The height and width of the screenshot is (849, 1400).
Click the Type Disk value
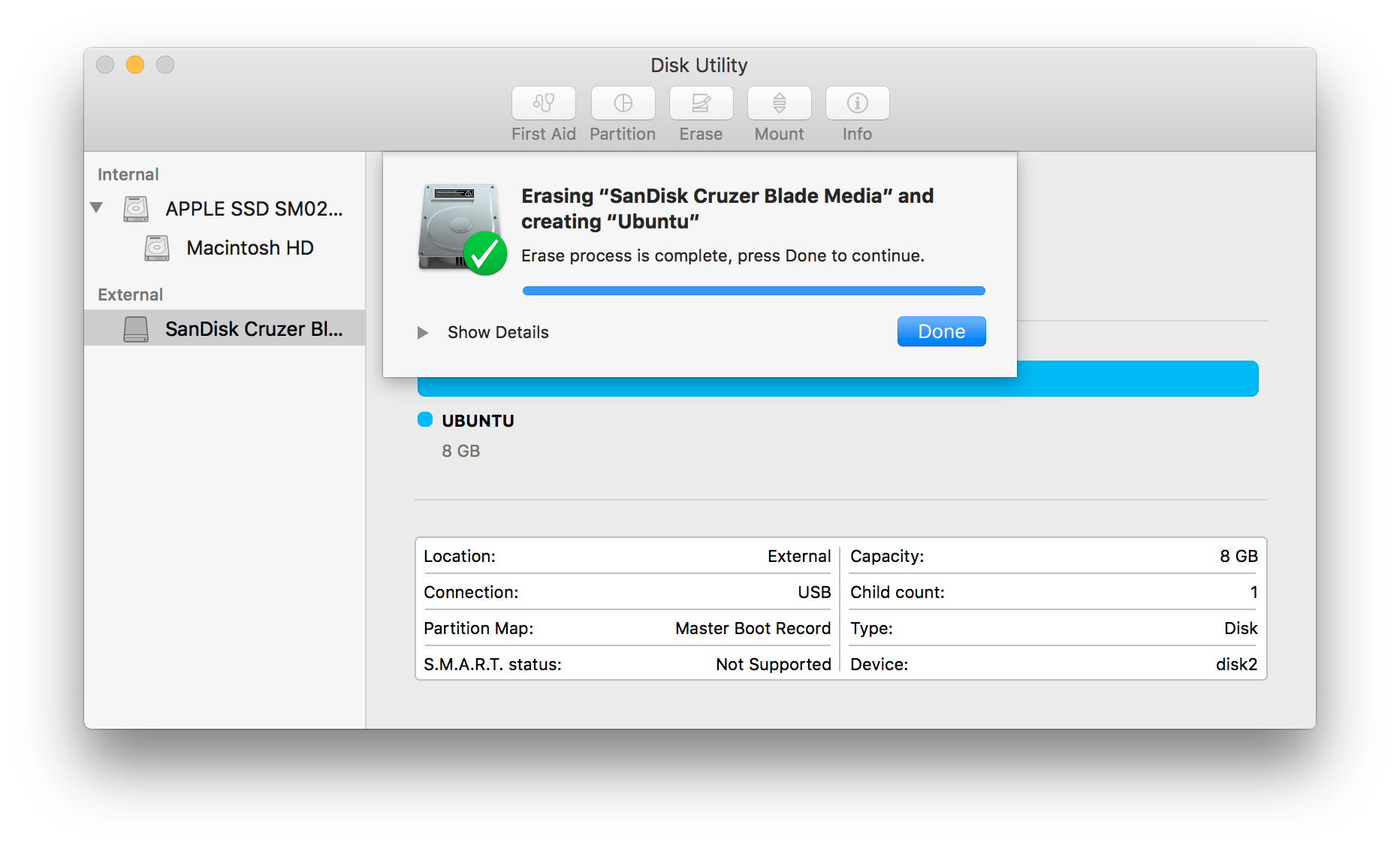(x=1241, y=628)
